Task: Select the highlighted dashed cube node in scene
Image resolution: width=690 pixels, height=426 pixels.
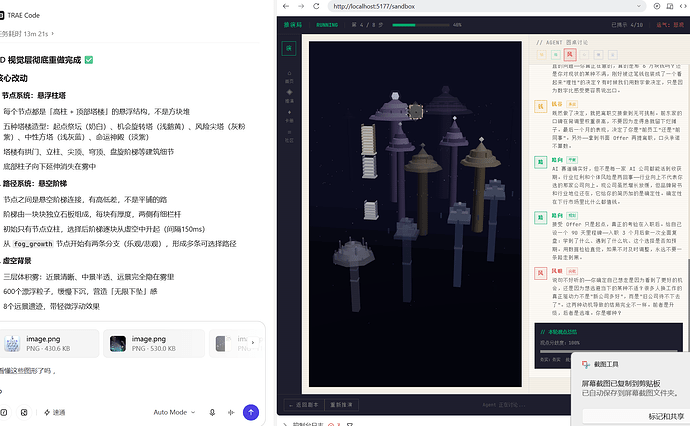Action: coord(415,111)
